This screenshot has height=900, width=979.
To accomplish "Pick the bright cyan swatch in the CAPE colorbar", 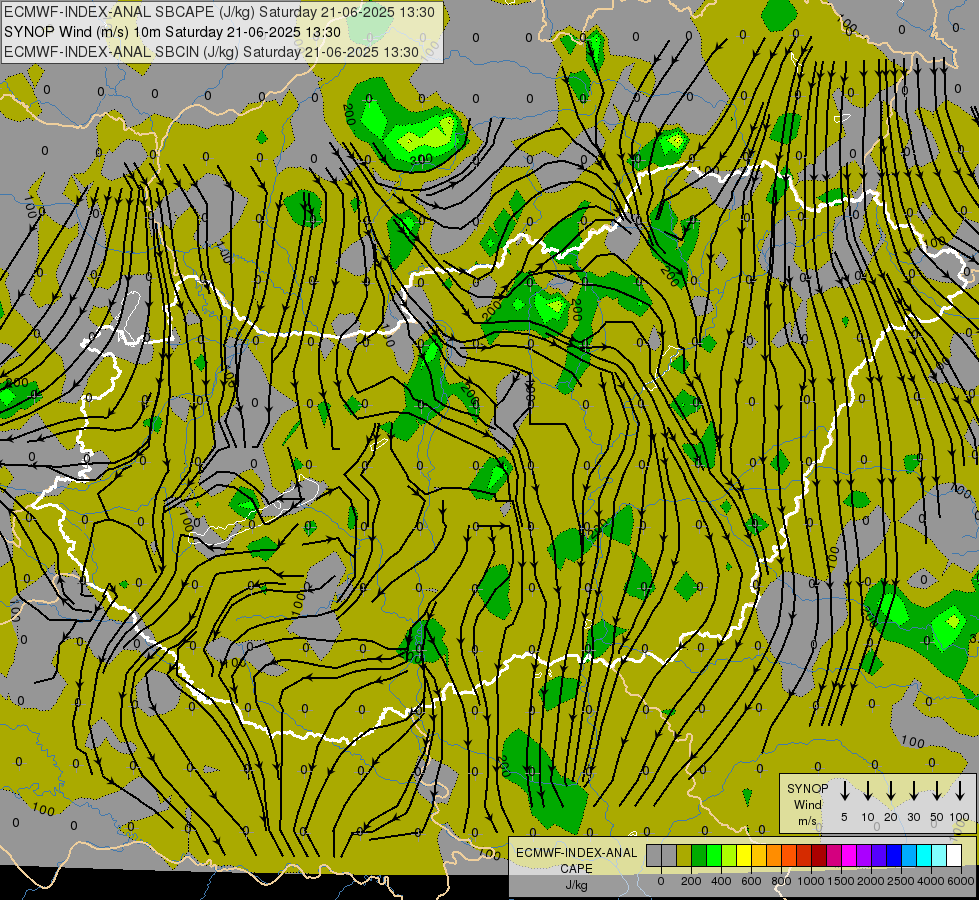I will tap(924, 856).
